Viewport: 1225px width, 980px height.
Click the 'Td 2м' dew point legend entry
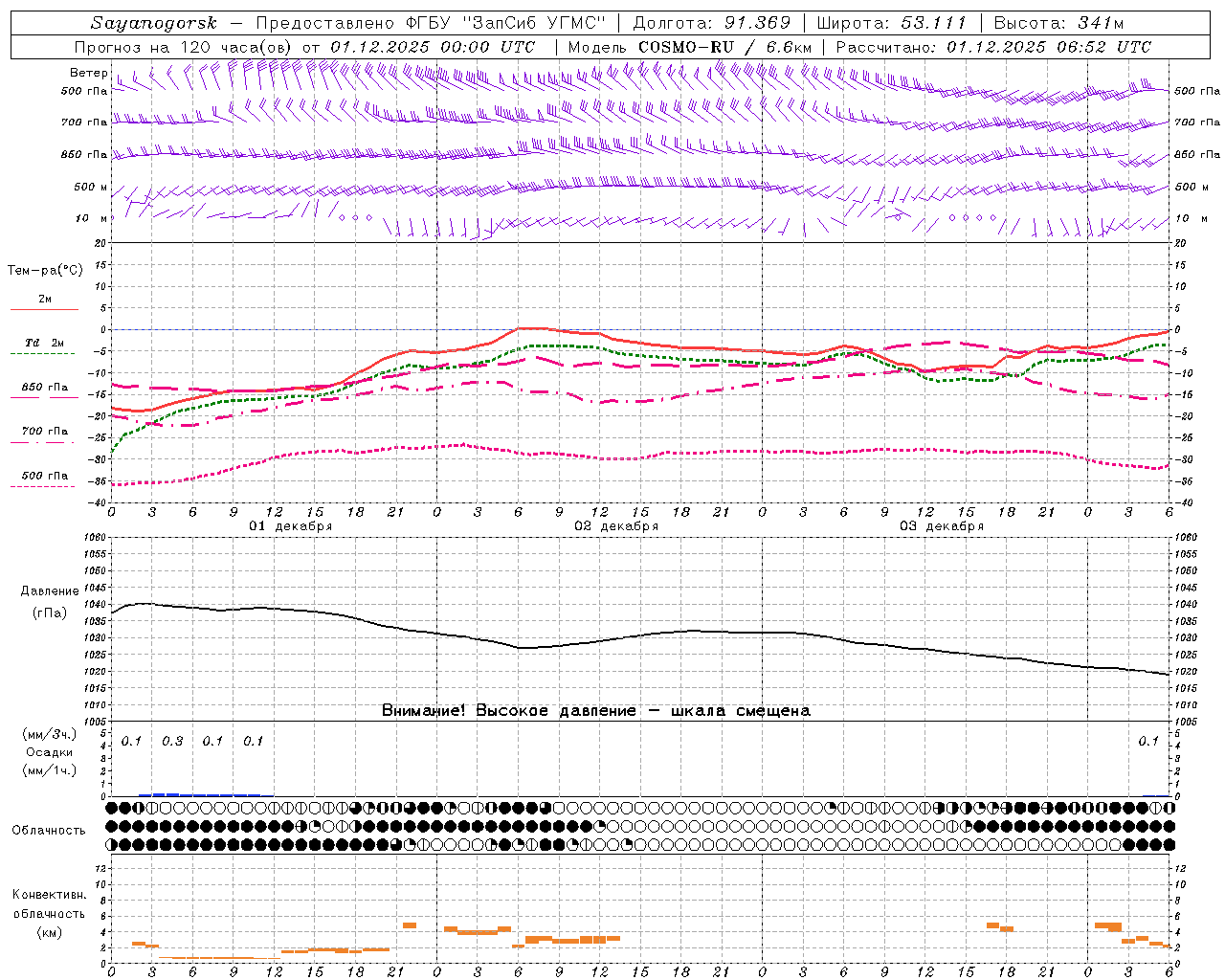[44, 343]
